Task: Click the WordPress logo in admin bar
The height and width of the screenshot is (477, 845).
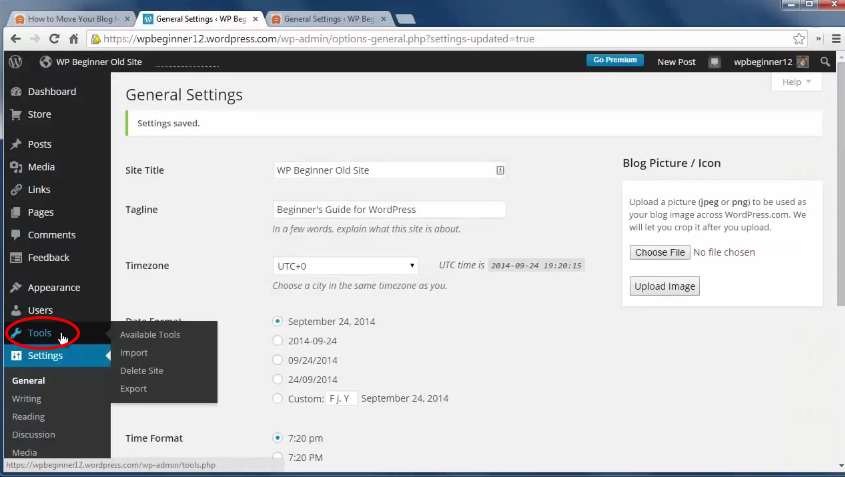Action: [16, 62]
